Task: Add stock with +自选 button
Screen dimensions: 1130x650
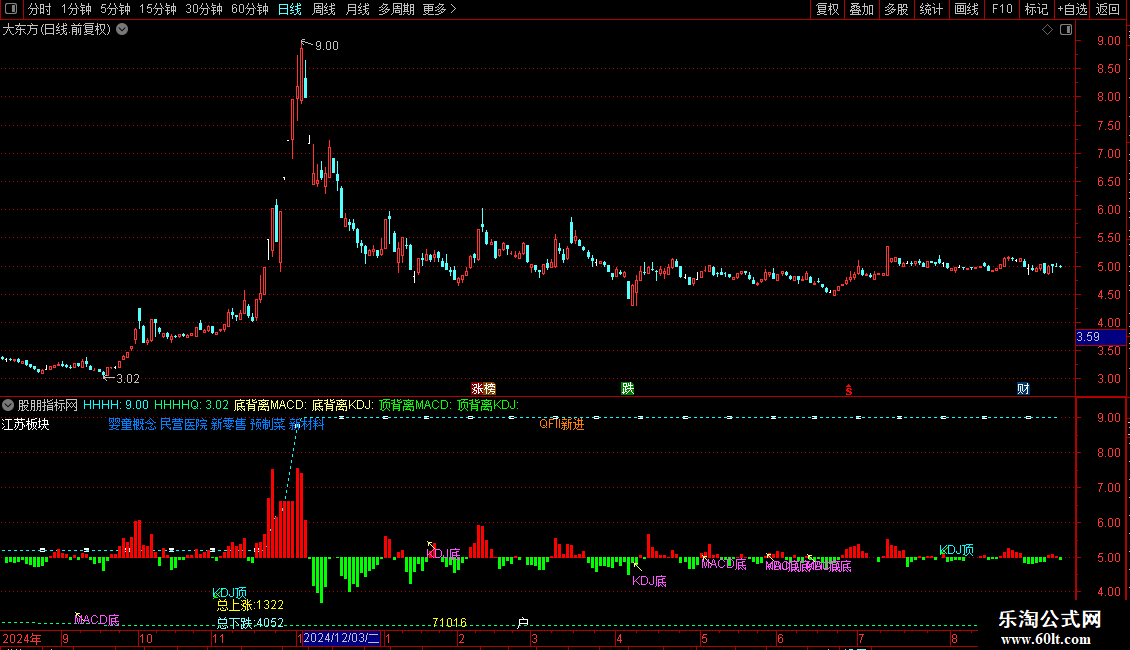Action: tap(1072, 9)
